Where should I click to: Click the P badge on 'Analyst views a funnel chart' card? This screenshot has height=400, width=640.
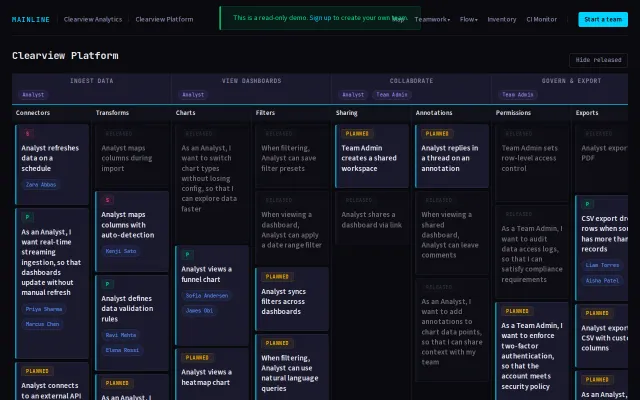click(187, 255)
